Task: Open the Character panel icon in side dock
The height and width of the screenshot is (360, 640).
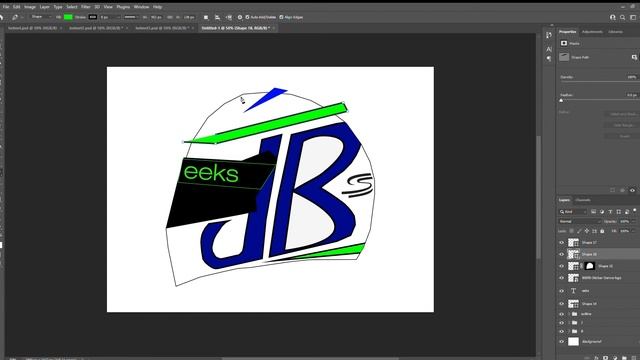Action: coord(549,49)
